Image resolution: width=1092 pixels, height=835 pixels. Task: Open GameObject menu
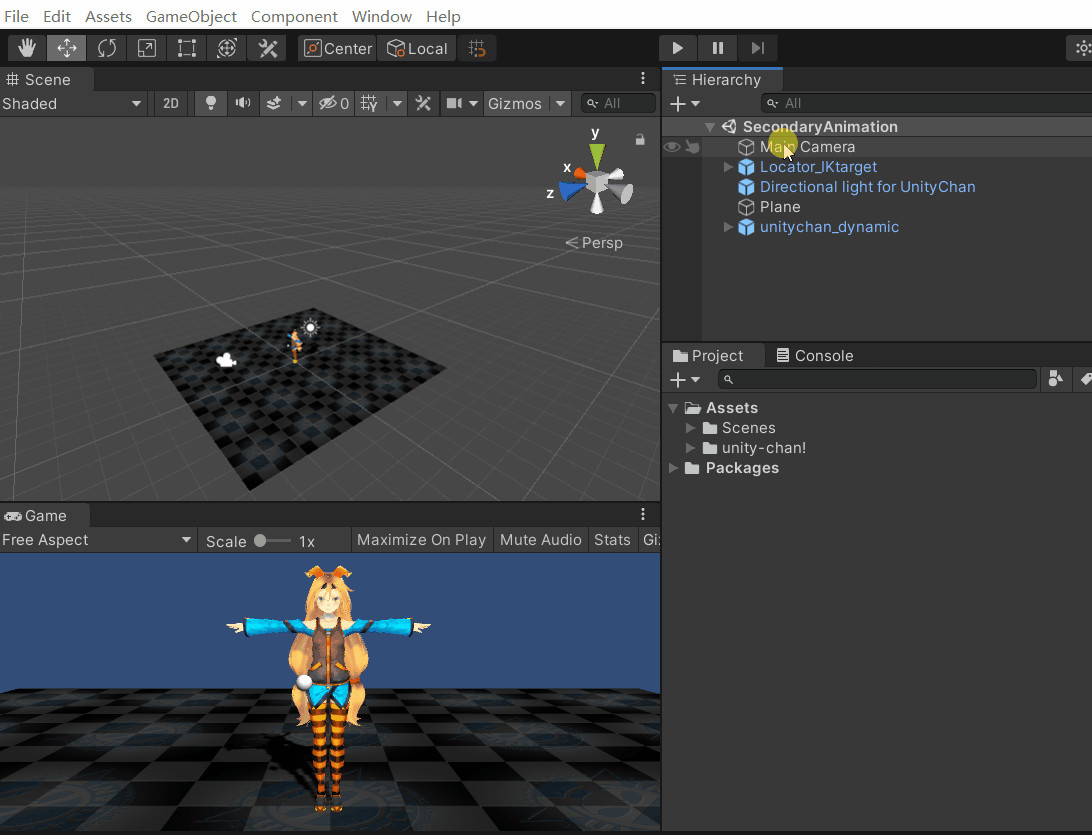click(x=192, y=16)
